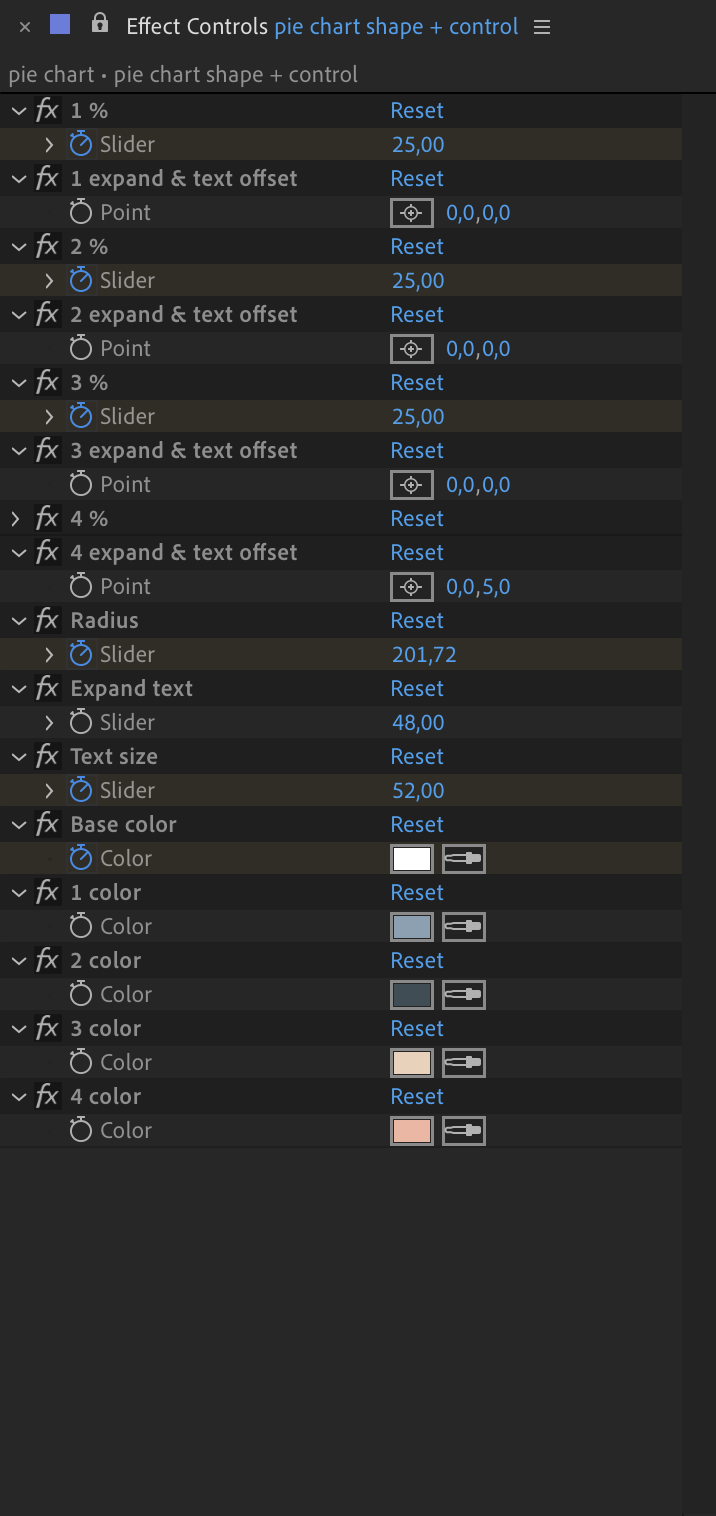This screenshot has width=716, height=1516.
Task: Click the Radius Slider stopwatch icon
Action: (81, 654)
